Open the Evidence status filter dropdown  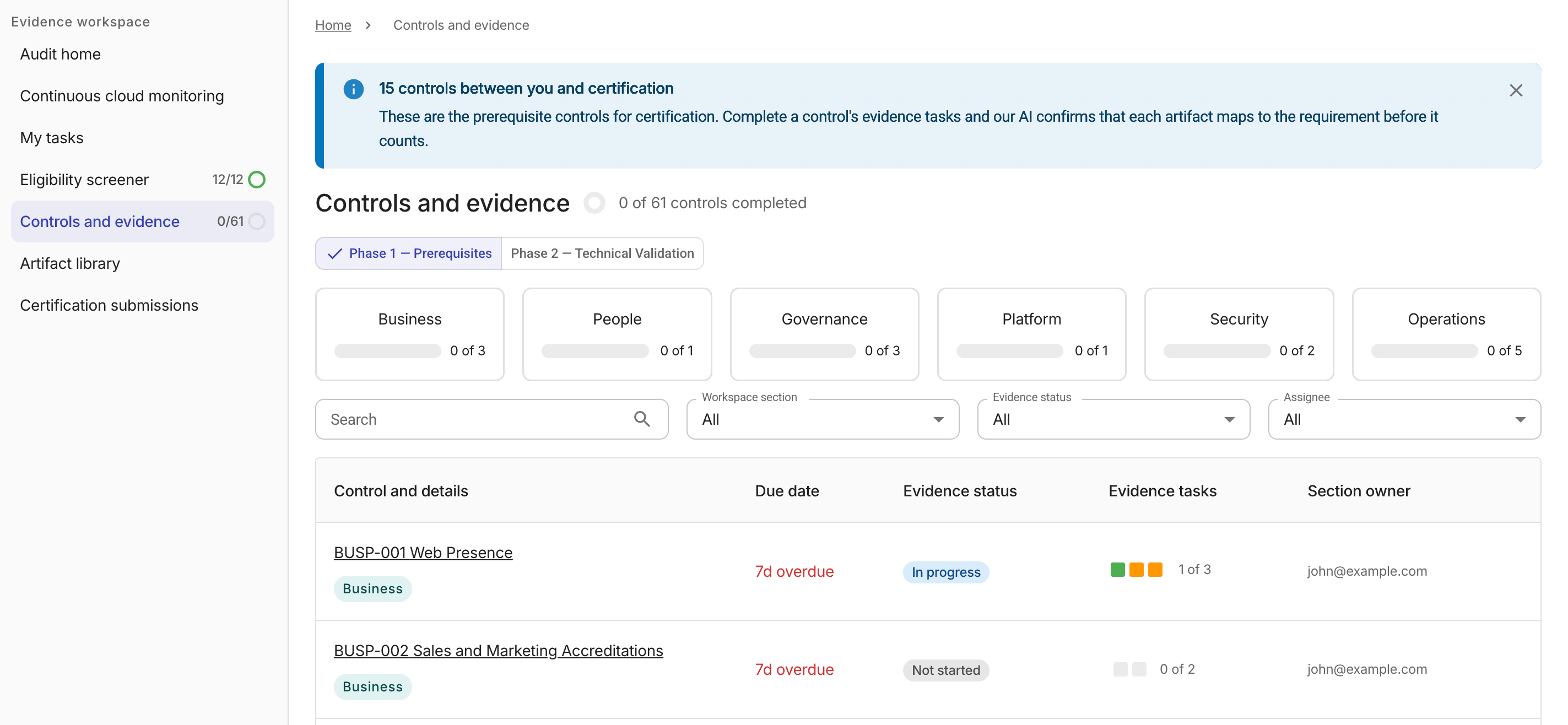[x=1113, y=419]
